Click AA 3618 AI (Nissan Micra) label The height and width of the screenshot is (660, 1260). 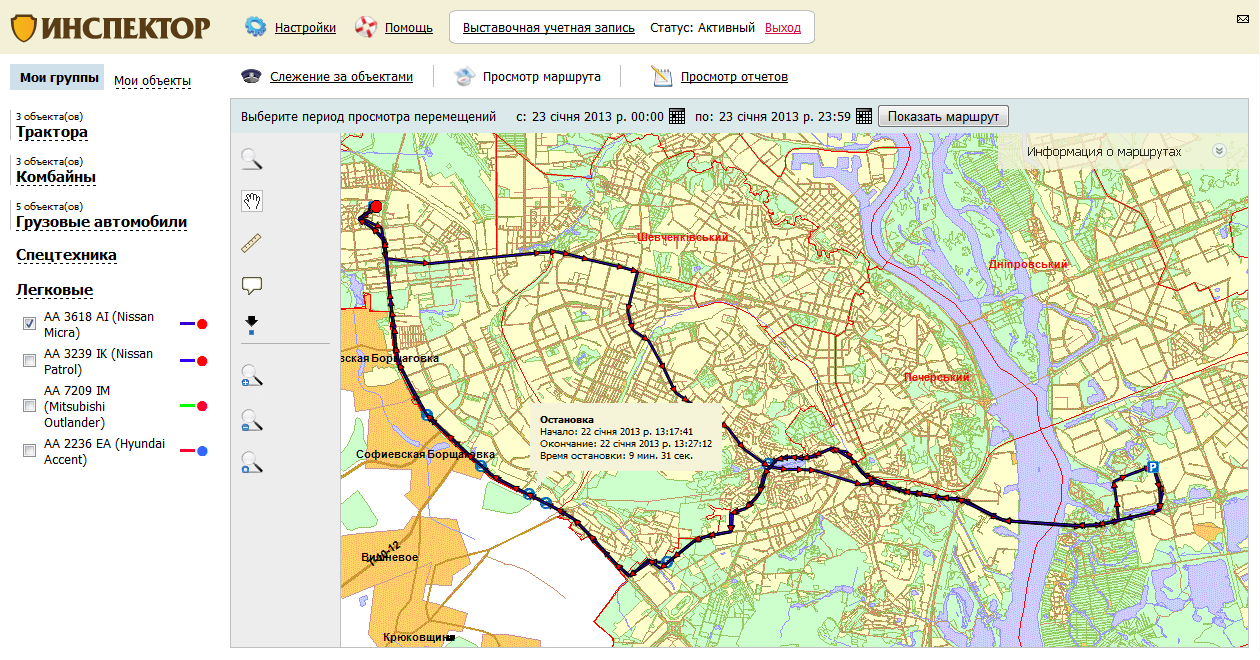[99, 324]
